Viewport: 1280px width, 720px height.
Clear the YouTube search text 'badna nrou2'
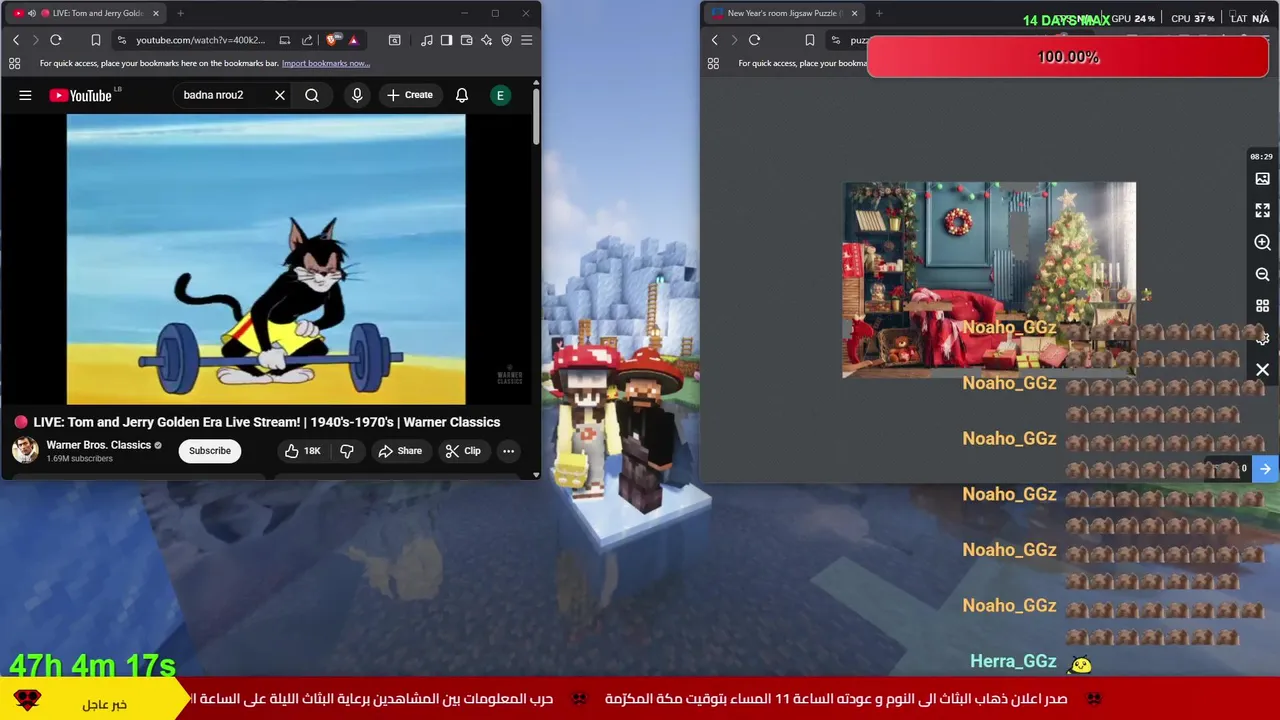(280, 95)
